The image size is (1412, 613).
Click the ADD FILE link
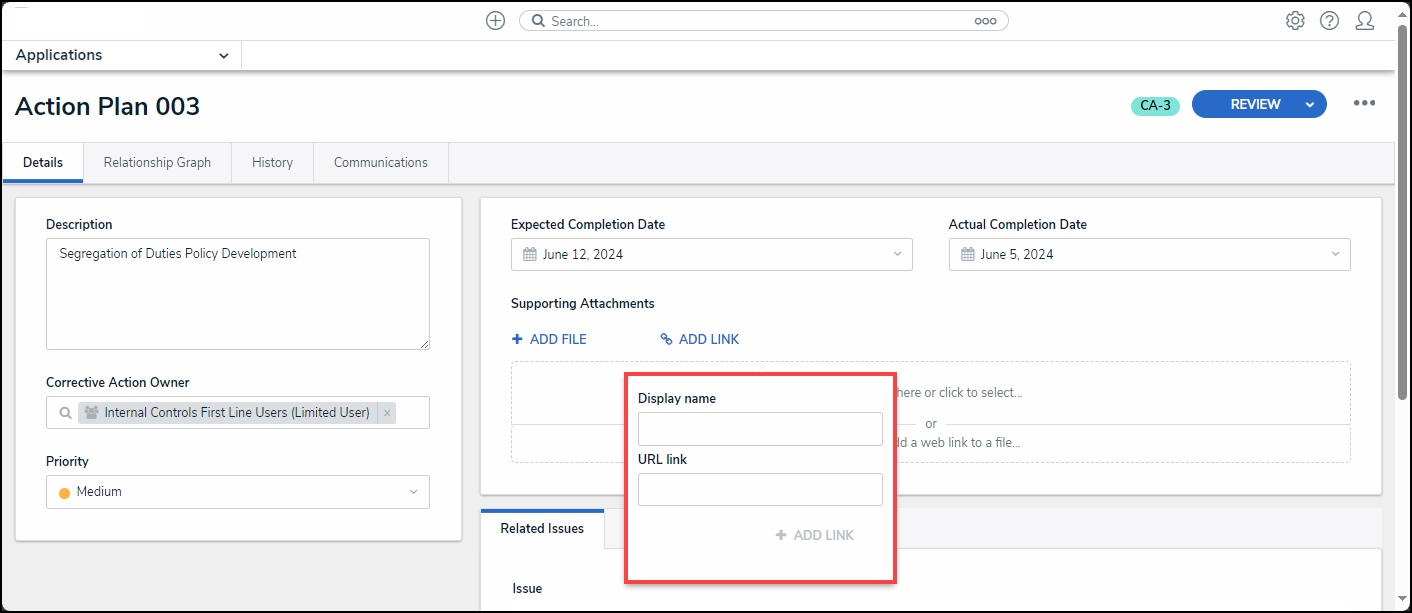coord(549,340)
